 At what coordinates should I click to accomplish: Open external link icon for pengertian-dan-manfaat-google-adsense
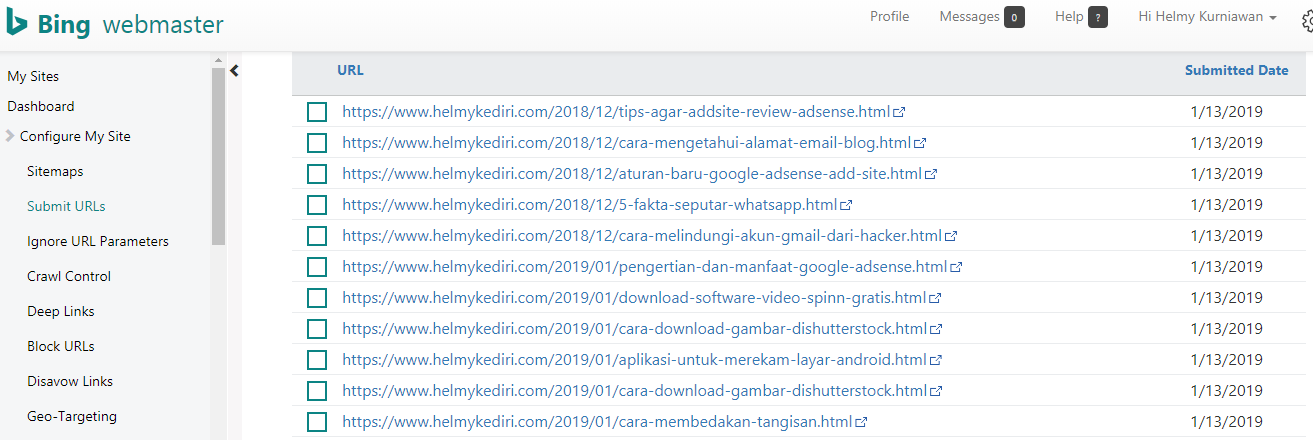point(956,267)
